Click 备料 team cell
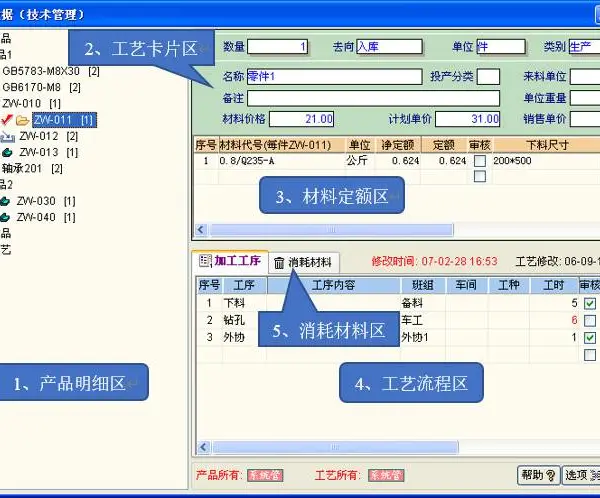The height and width of the screenshot is (498, 600). tap(423, 303)
